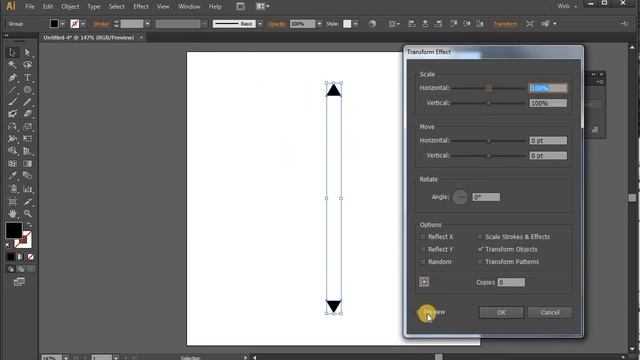Select the Lasso tool
Viewport: 640px width, 360px height.
pos(27,65)
